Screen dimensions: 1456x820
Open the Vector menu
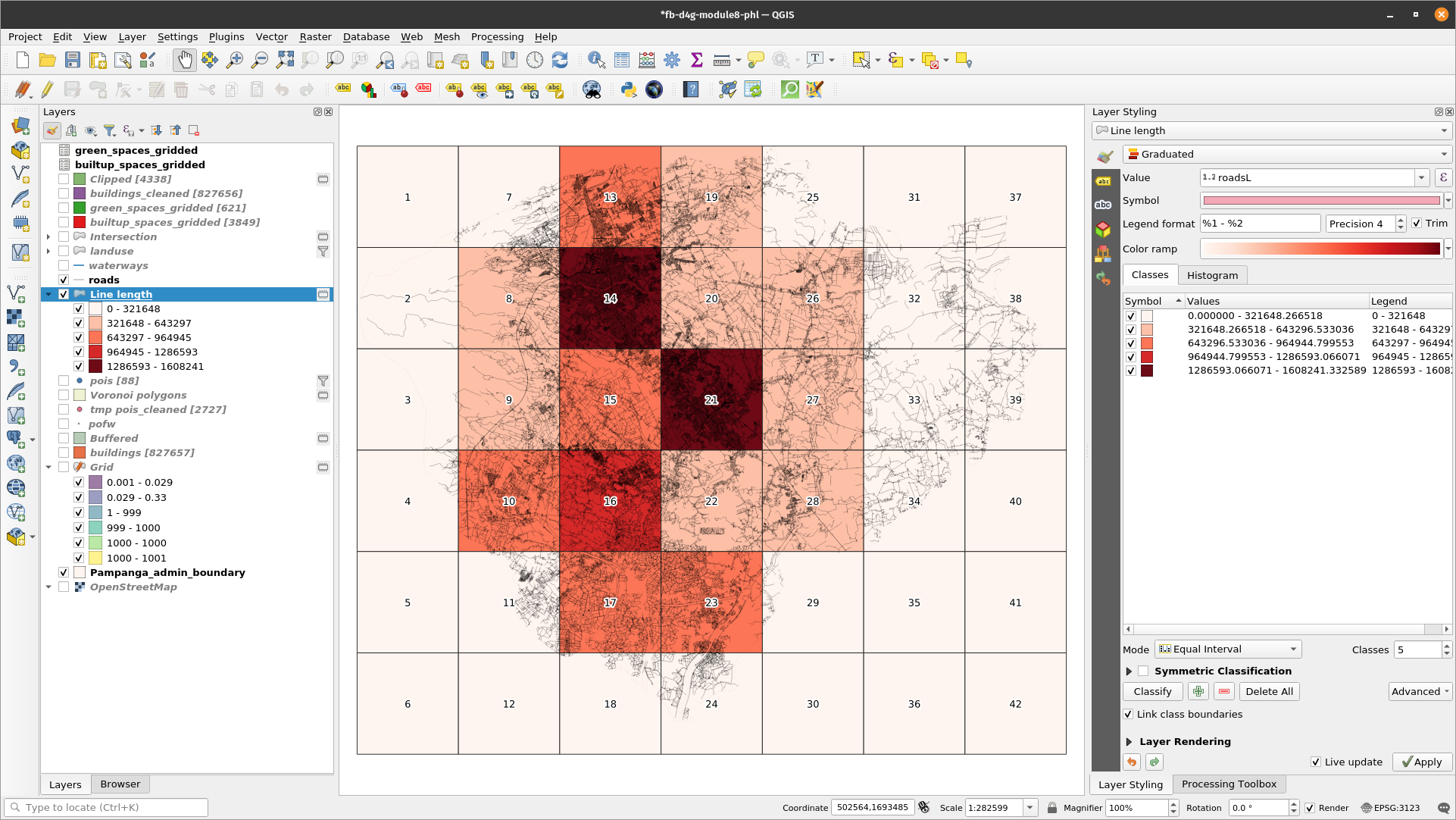(x=271, y=36)
